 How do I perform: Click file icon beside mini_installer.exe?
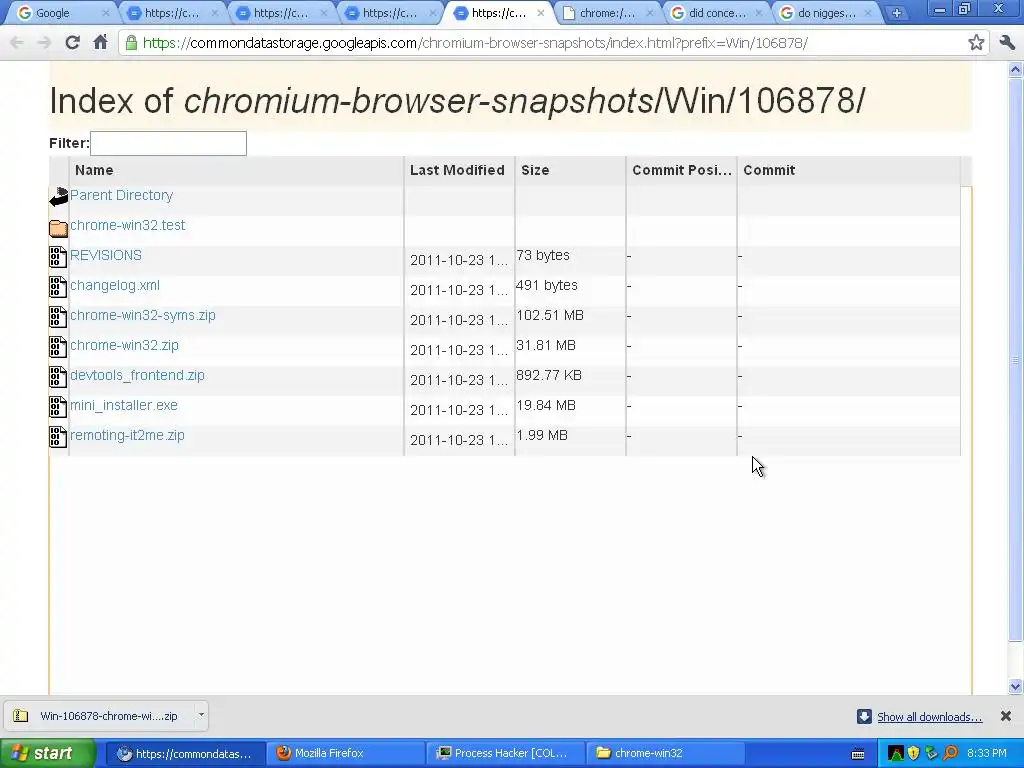click(x=58, y=407)
